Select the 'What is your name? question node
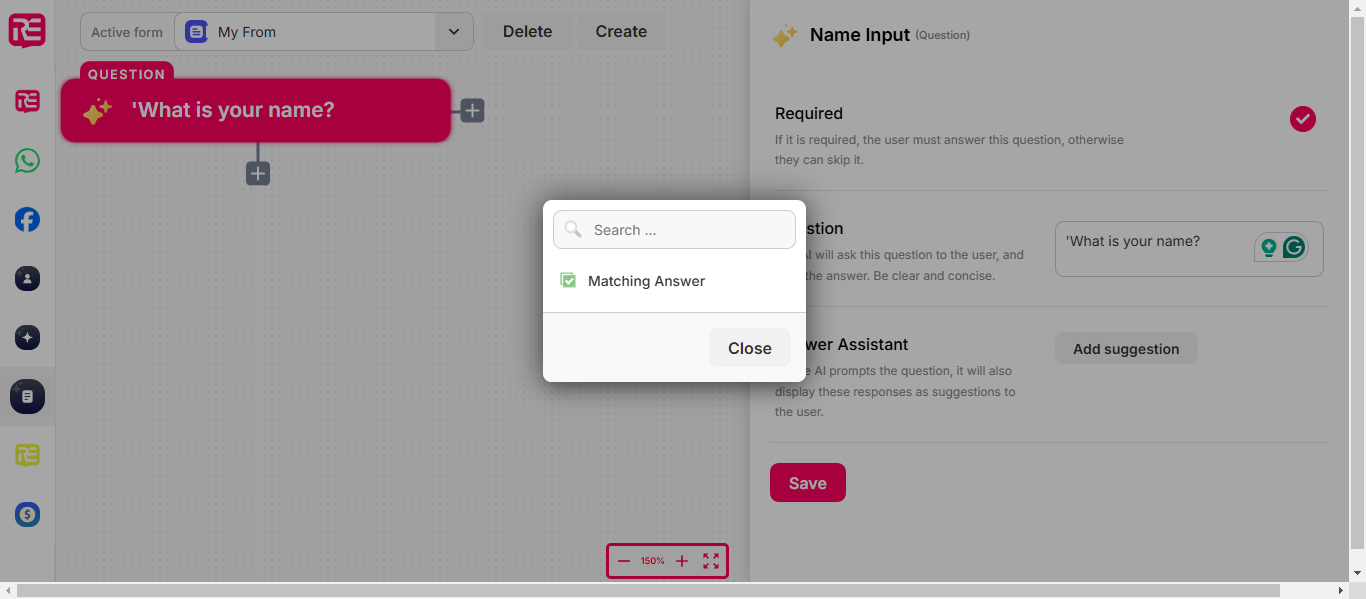The image size is (1366, 599). (x=256, y=110)
